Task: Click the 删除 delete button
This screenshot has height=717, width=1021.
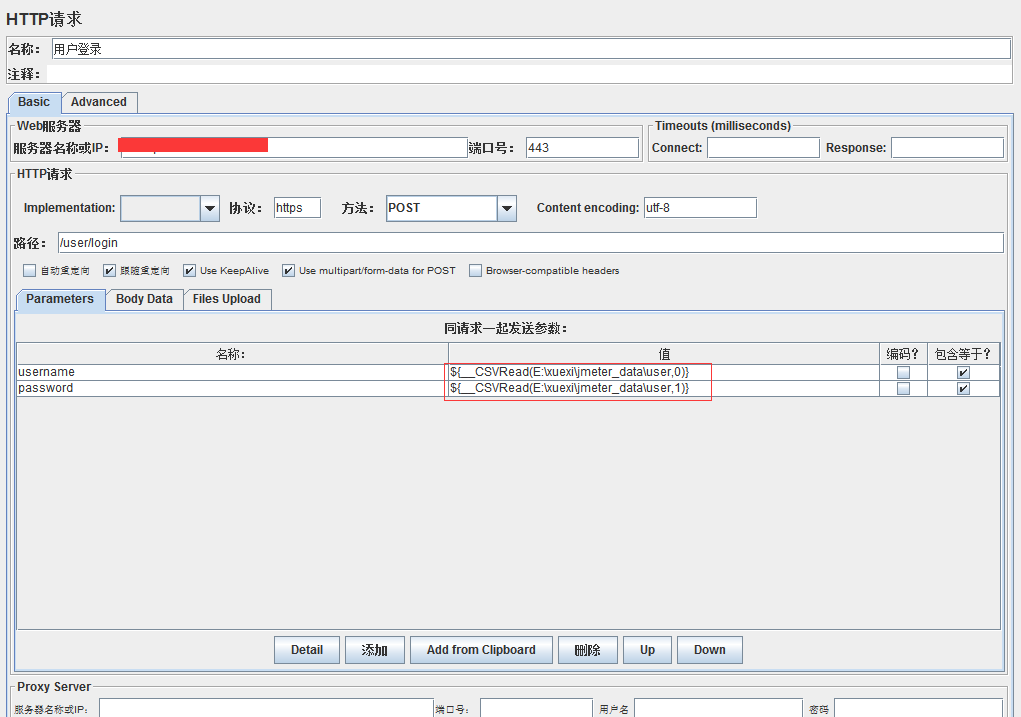Action: point(587,650)
